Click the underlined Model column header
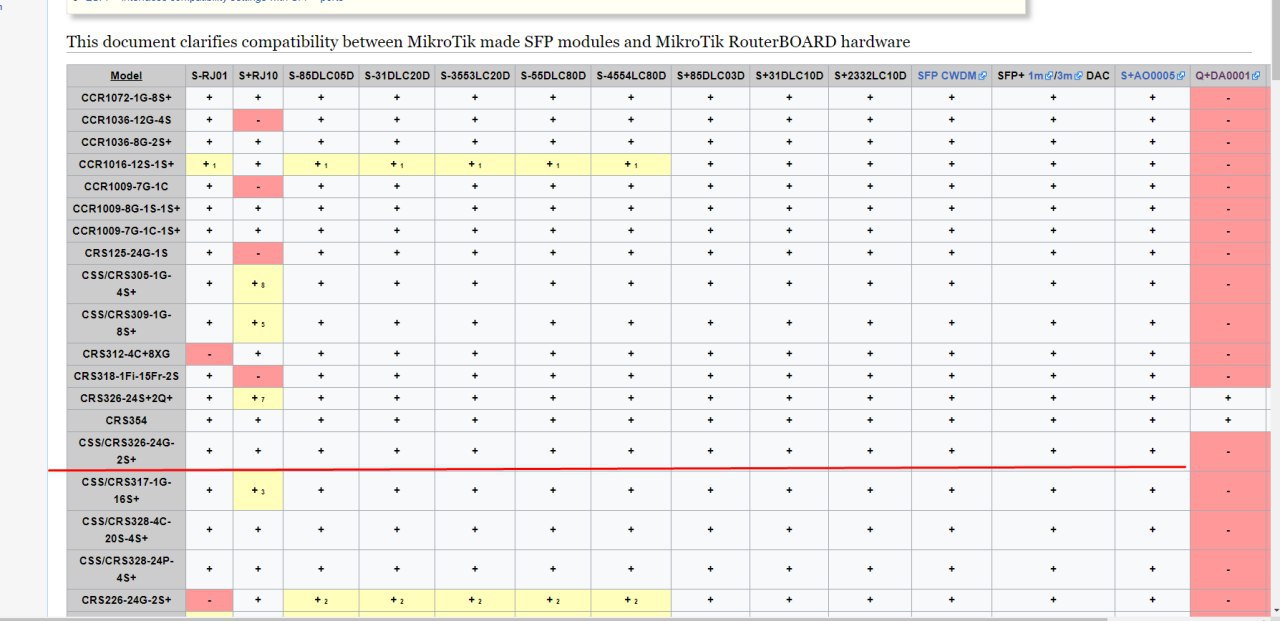Screen dimensions: 1280x621 (x=126, y=76)
